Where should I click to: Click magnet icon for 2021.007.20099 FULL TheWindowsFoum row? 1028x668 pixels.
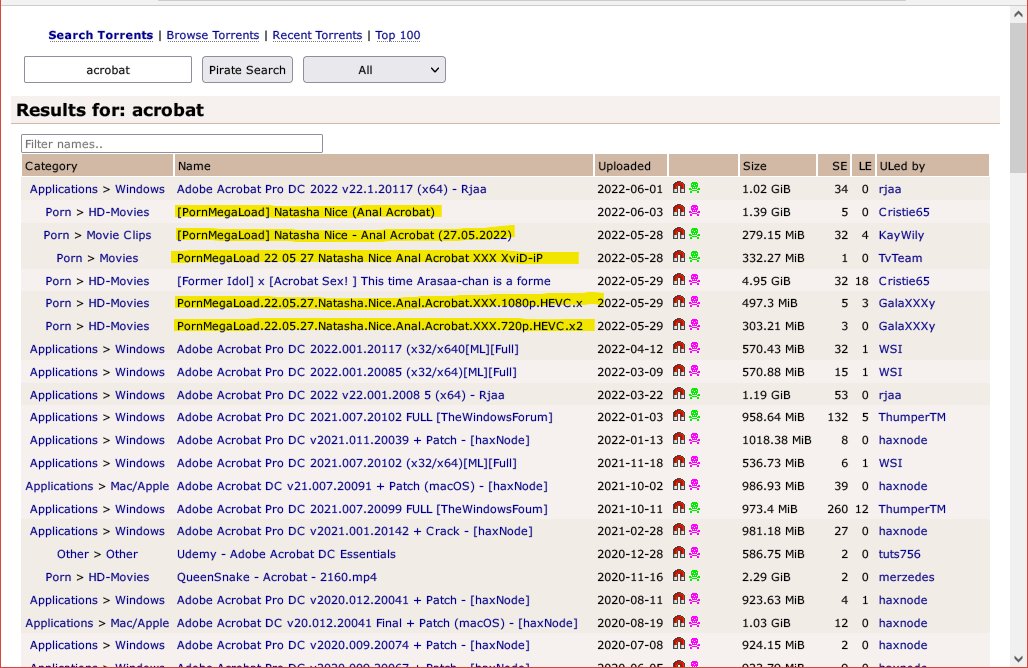pyautogui.click(x=679, y=508)
